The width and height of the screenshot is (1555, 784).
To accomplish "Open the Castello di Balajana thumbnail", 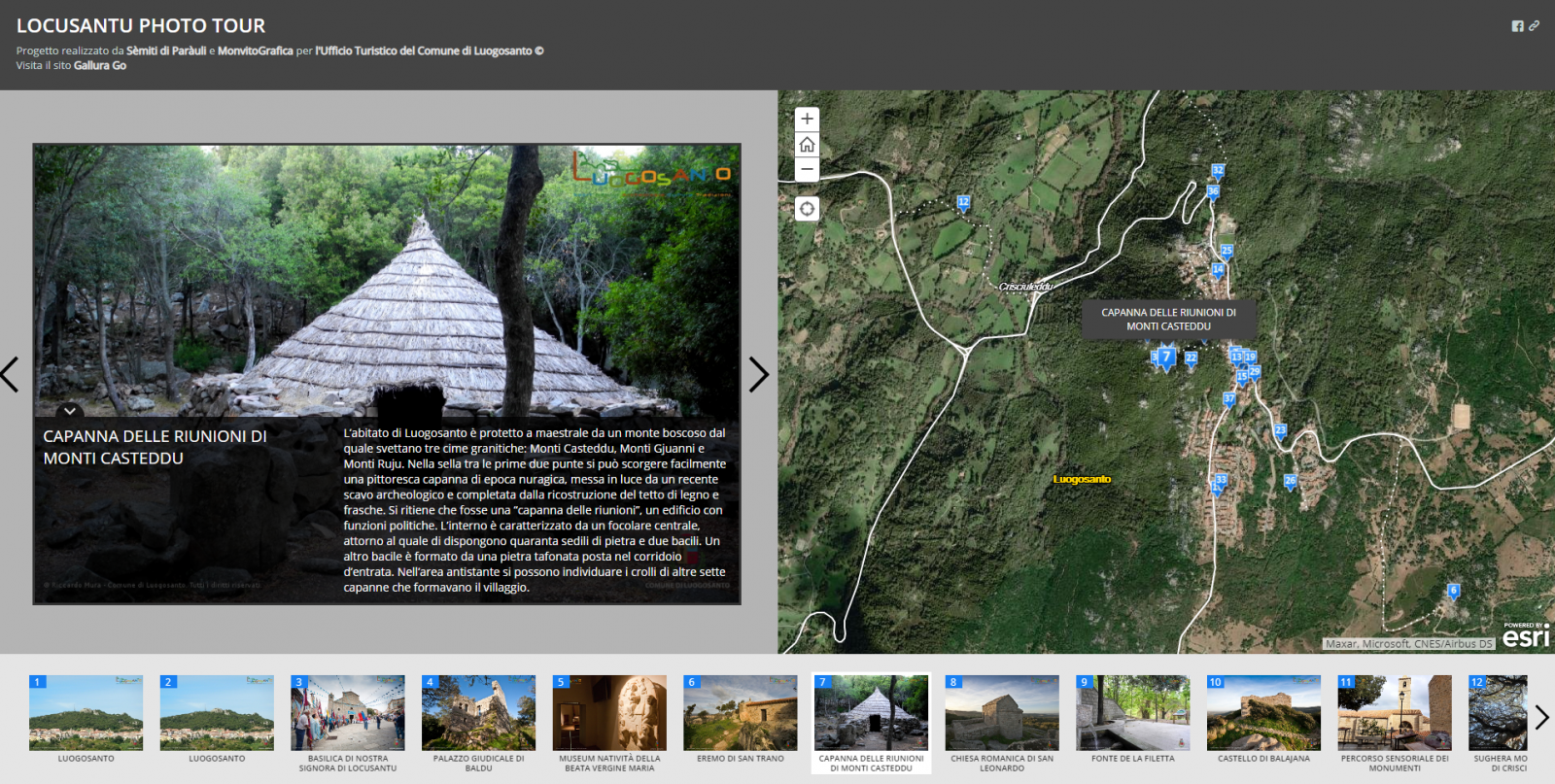I will pyautogui.click(x=1263, y=714).
